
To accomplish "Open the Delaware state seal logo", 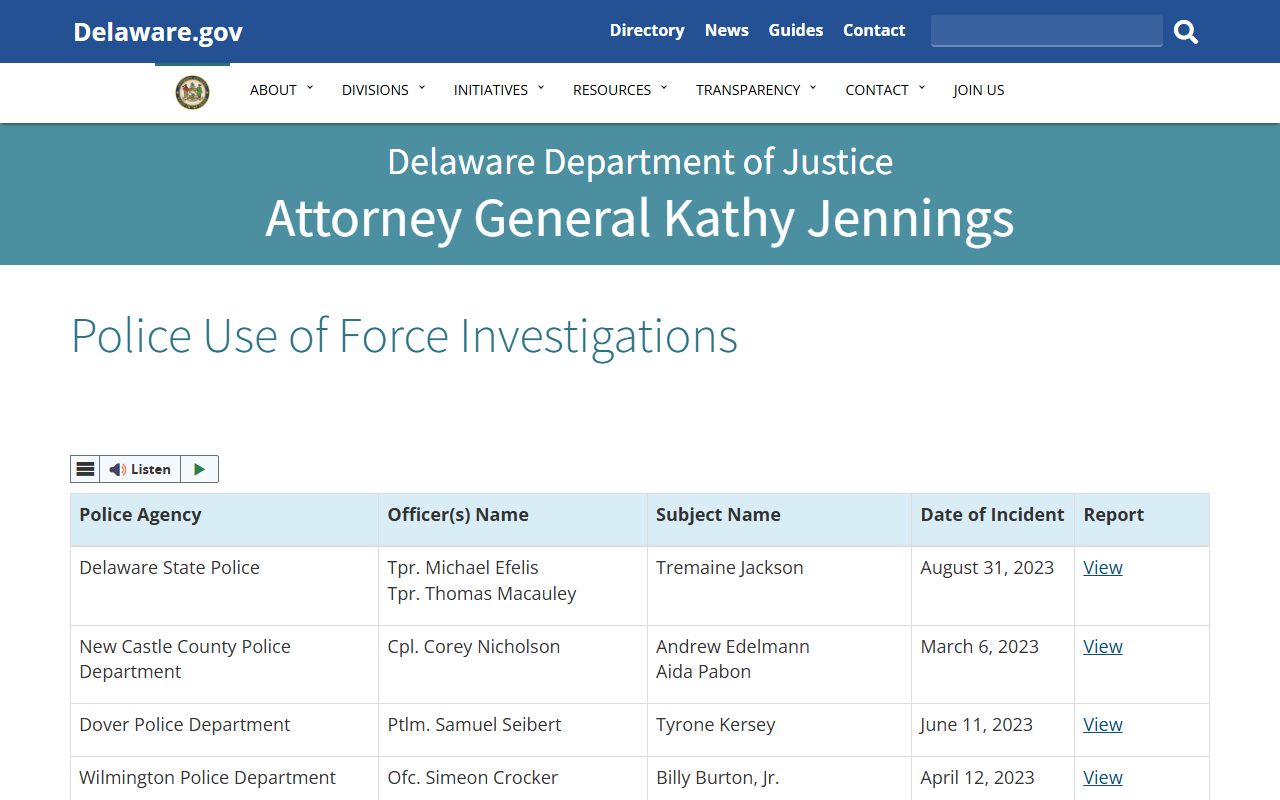I will [x=192, y=92].
